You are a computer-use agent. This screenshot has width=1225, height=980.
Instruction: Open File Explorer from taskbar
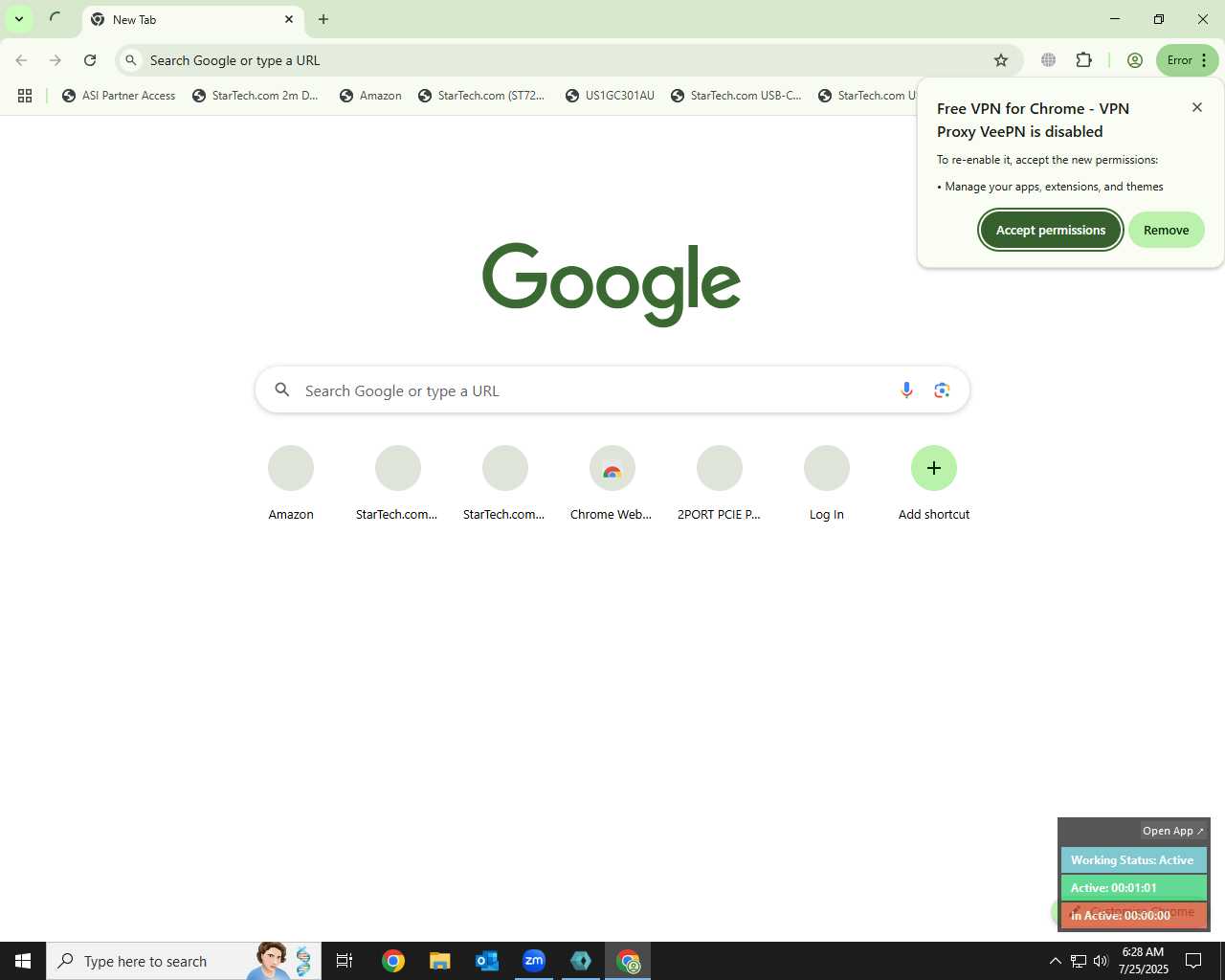click(x=440, y=961)
